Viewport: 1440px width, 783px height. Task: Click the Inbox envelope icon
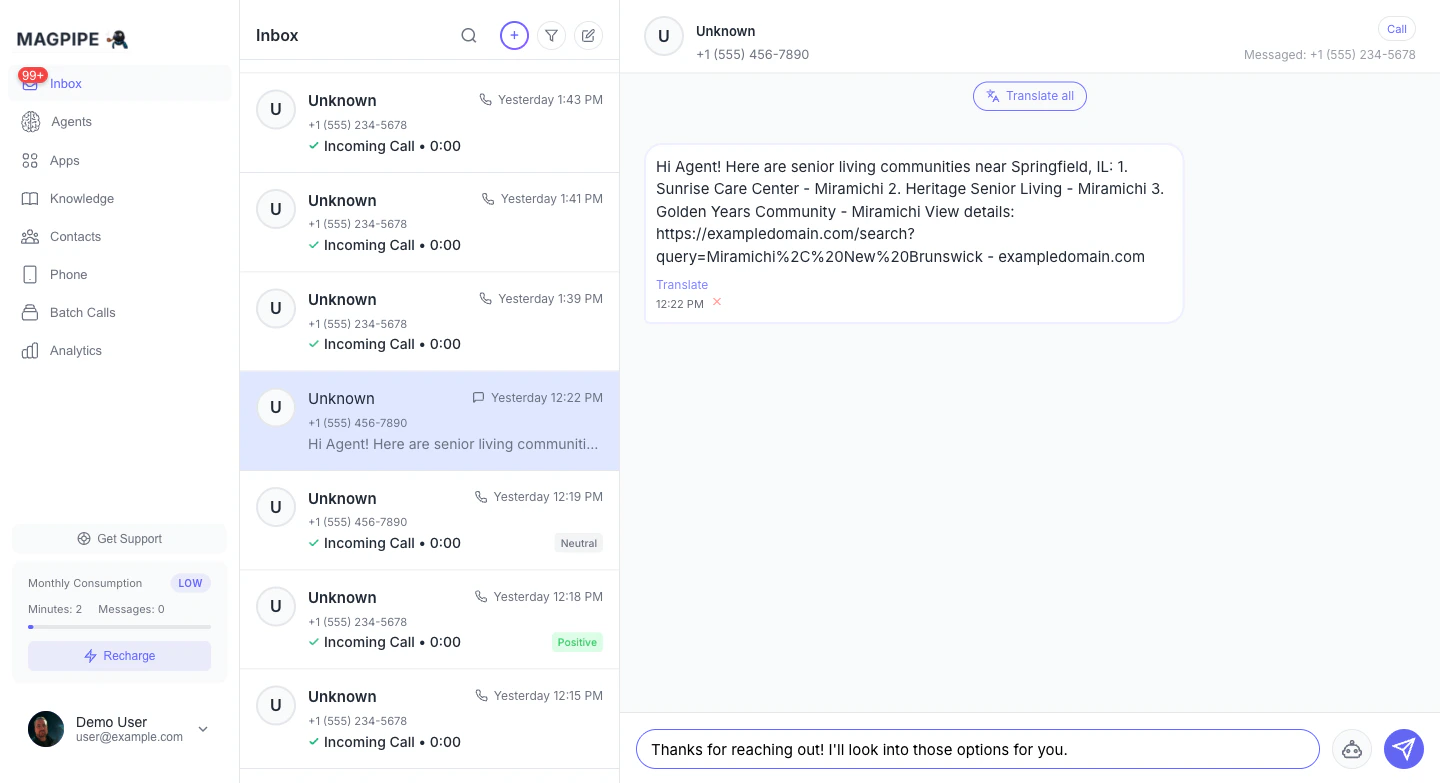tap(30, 85)
